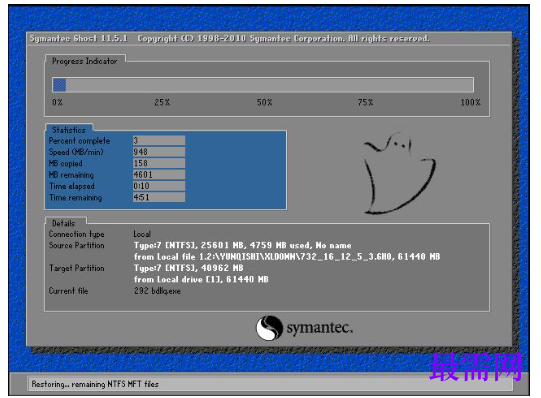Click the Percent complete value 3
The height and width of the screenshot is (398, 541).
coord(159,140)
